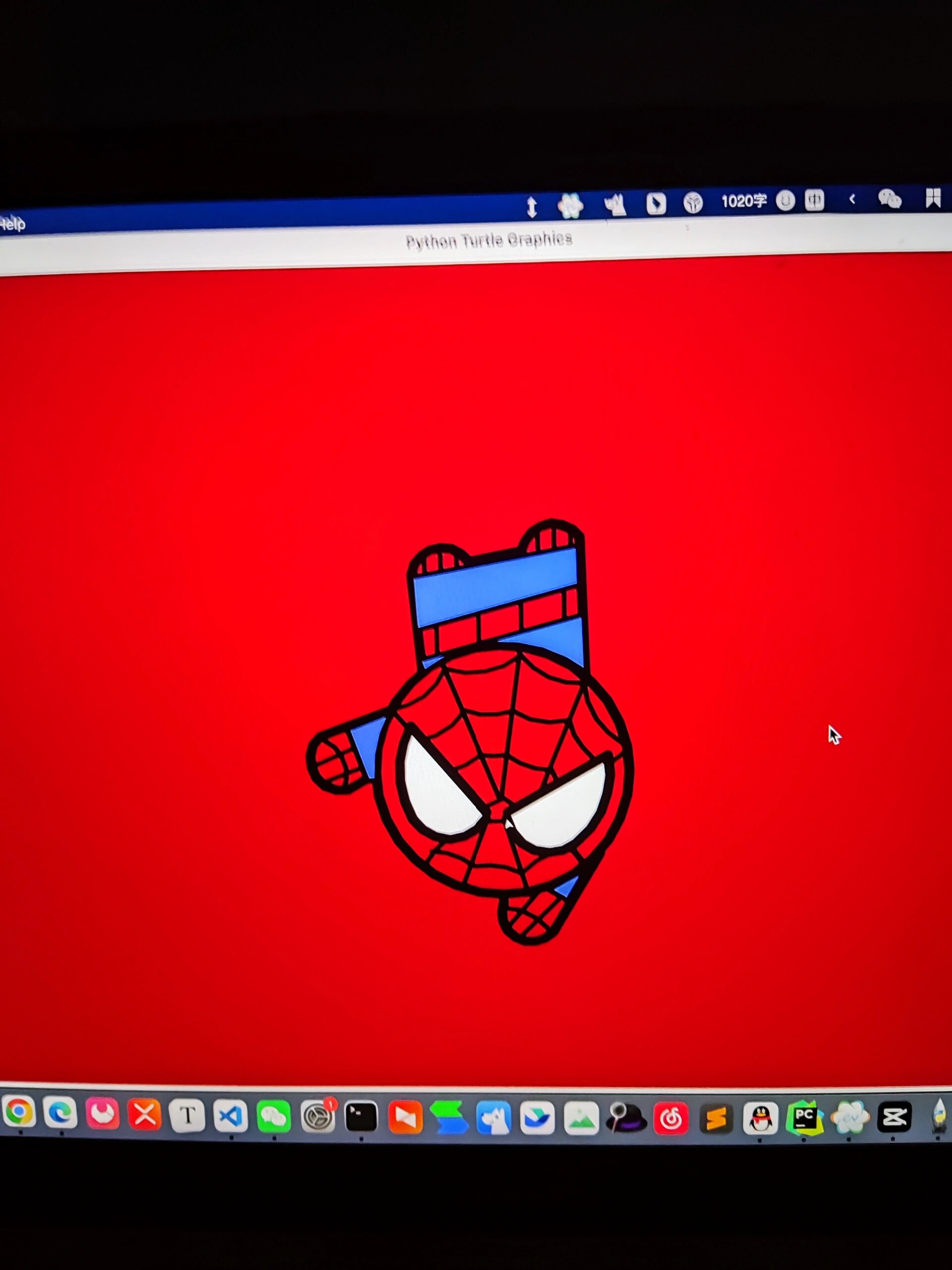Click the bookmark-shaped menu bar icon

[933, 198]
